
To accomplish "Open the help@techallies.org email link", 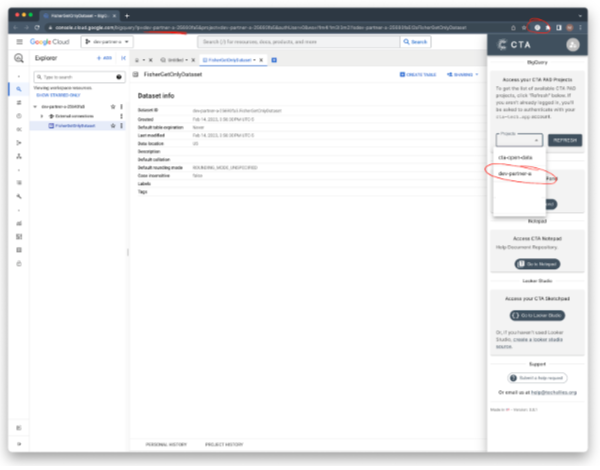I will (x=554, y=393).
